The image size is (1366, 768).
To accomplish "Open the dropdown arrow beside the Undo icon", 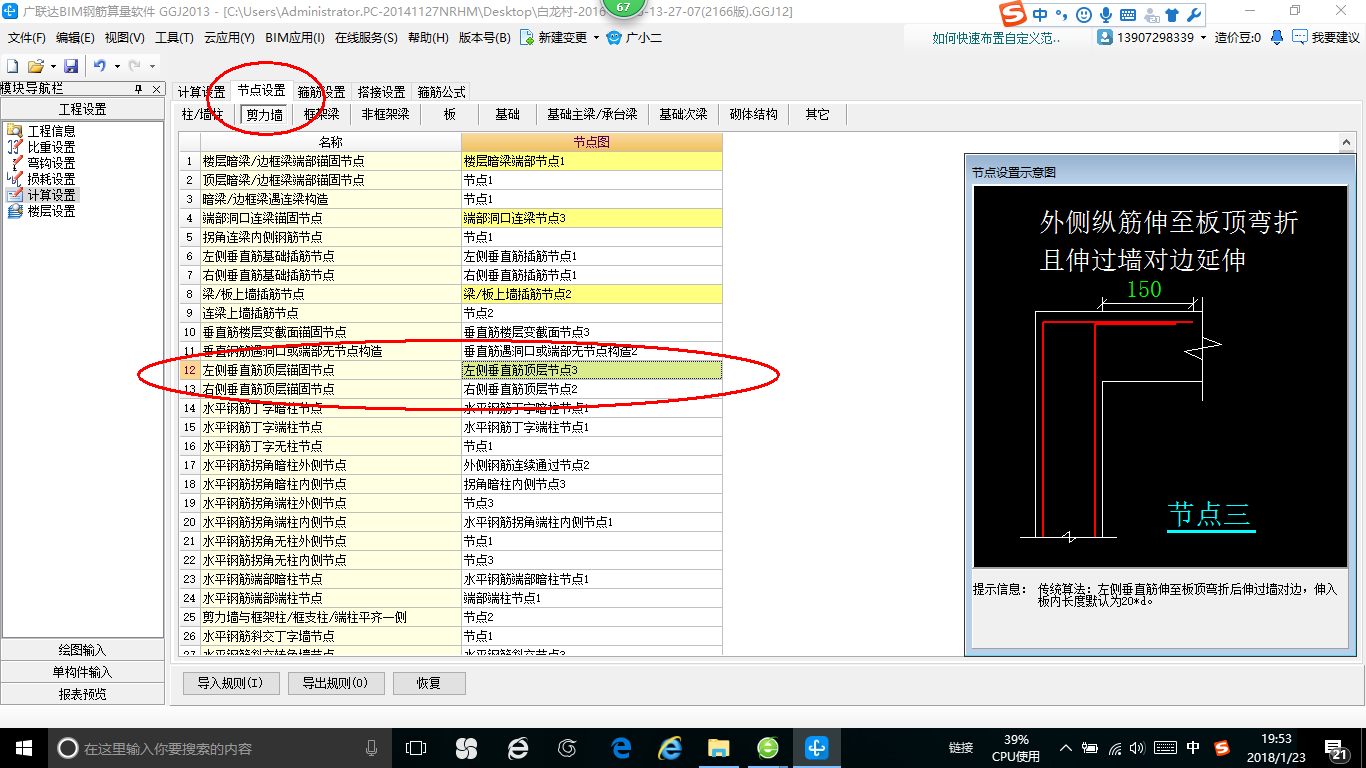I will coord(117,66).
